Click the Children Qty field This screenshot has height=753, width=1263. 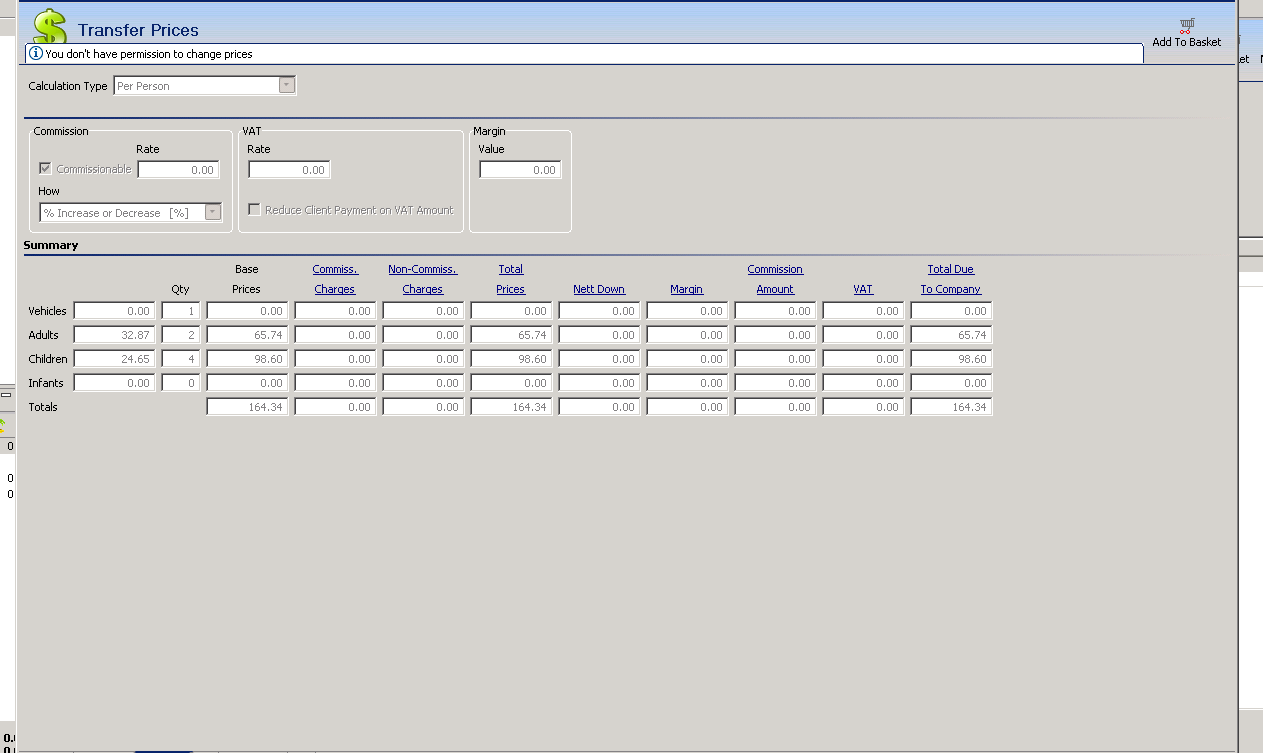181,359
